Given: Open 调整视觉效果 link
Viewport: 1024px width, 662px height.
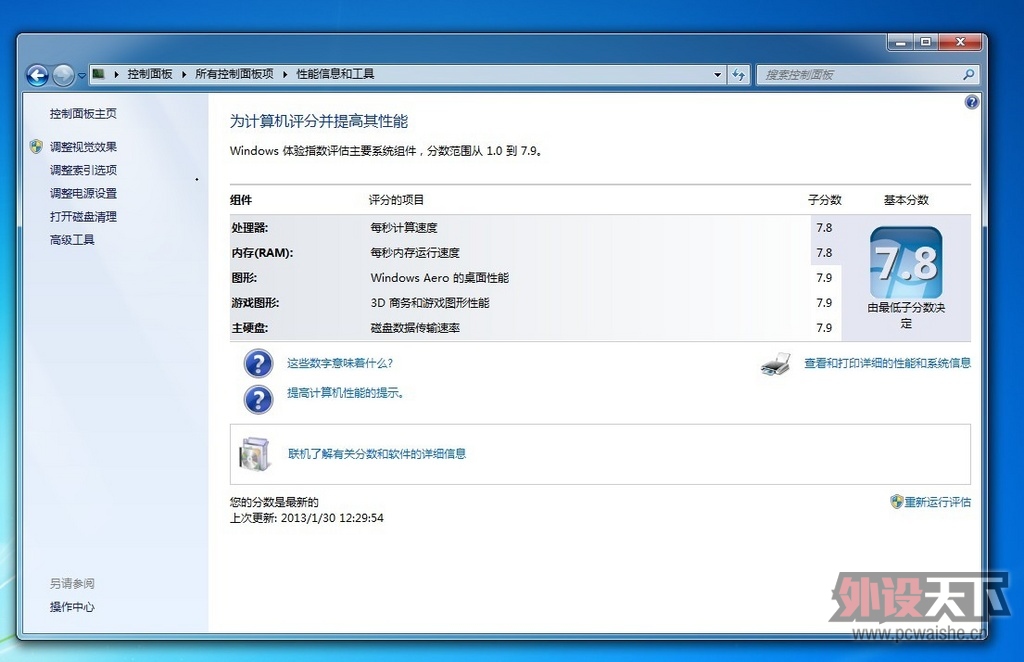Looking at the screenshot, I should click(x=83, y=147).
